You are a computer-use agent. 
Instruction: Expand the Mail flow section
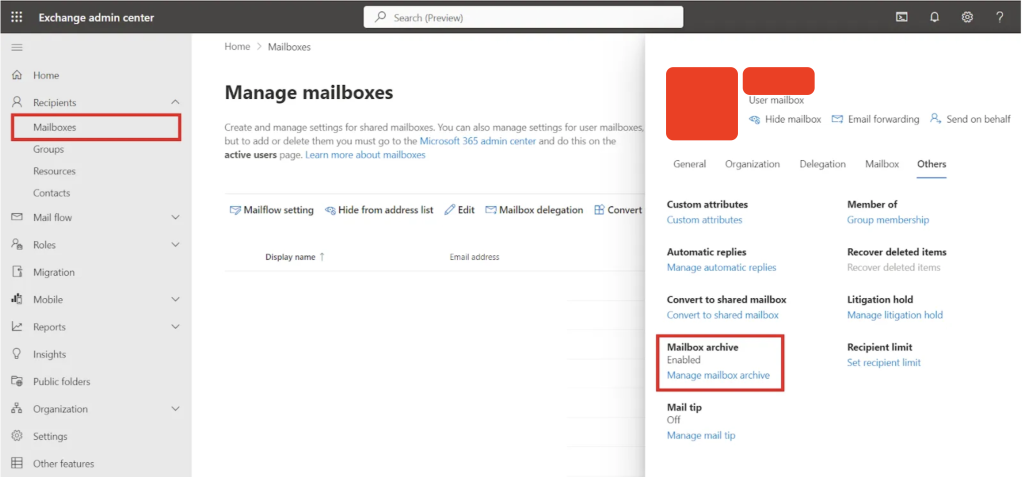click(x=176, y=217)
